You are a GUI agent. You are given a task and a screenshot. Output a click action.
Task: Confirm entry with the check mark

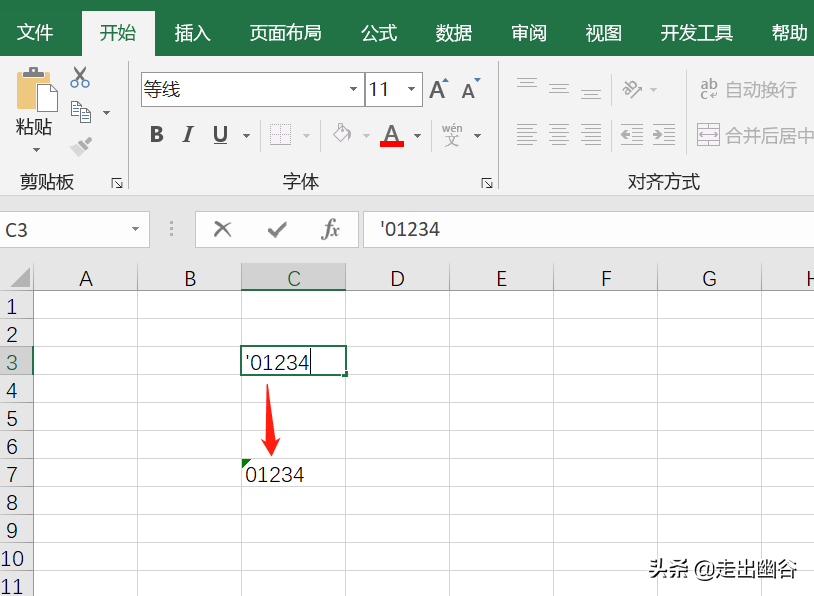coord(277,229)
